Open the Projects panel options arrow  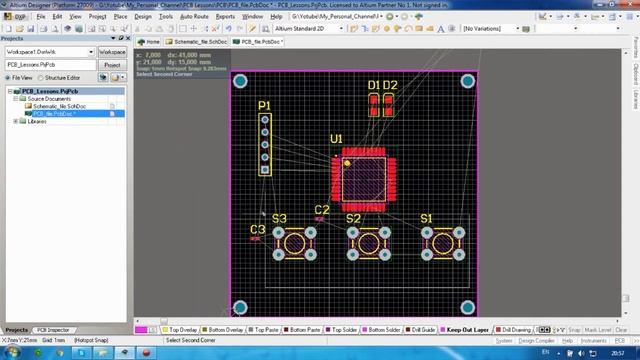coord(113,38)
